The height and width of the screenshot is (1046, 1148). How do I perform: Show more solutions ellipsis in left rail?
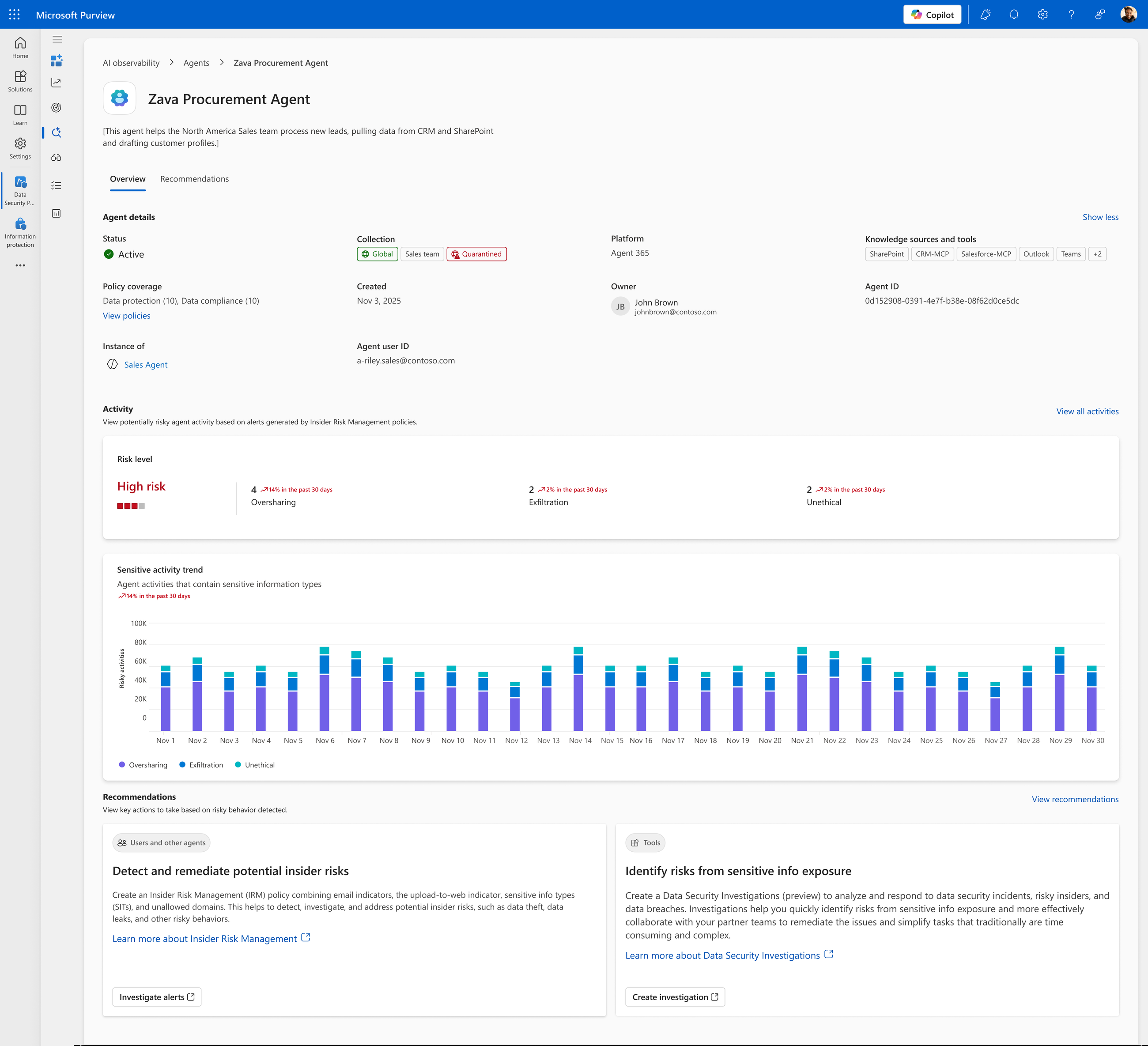coord(20,265)
